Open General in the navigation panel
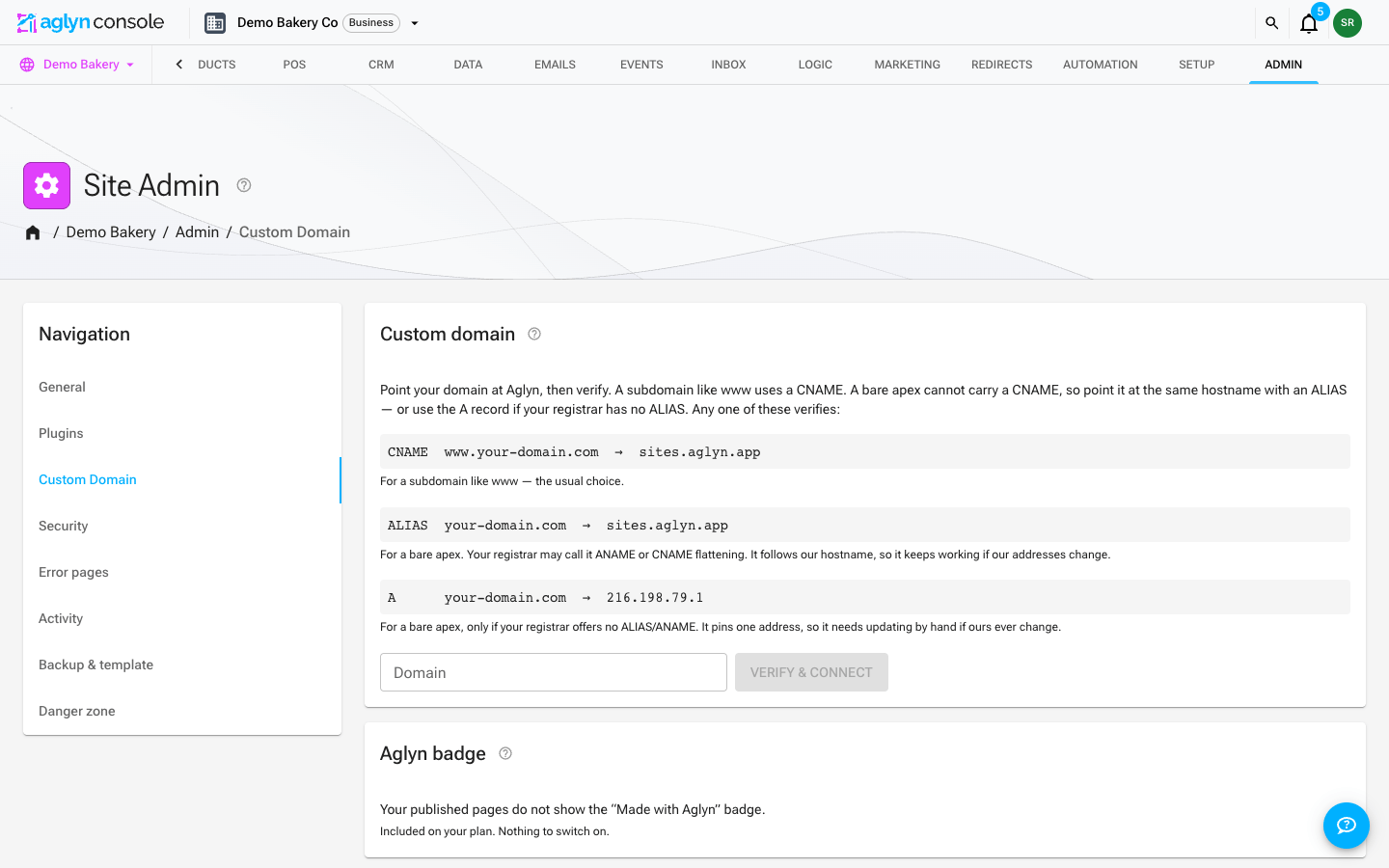The image size is (1389, 868). coord(182,387)
